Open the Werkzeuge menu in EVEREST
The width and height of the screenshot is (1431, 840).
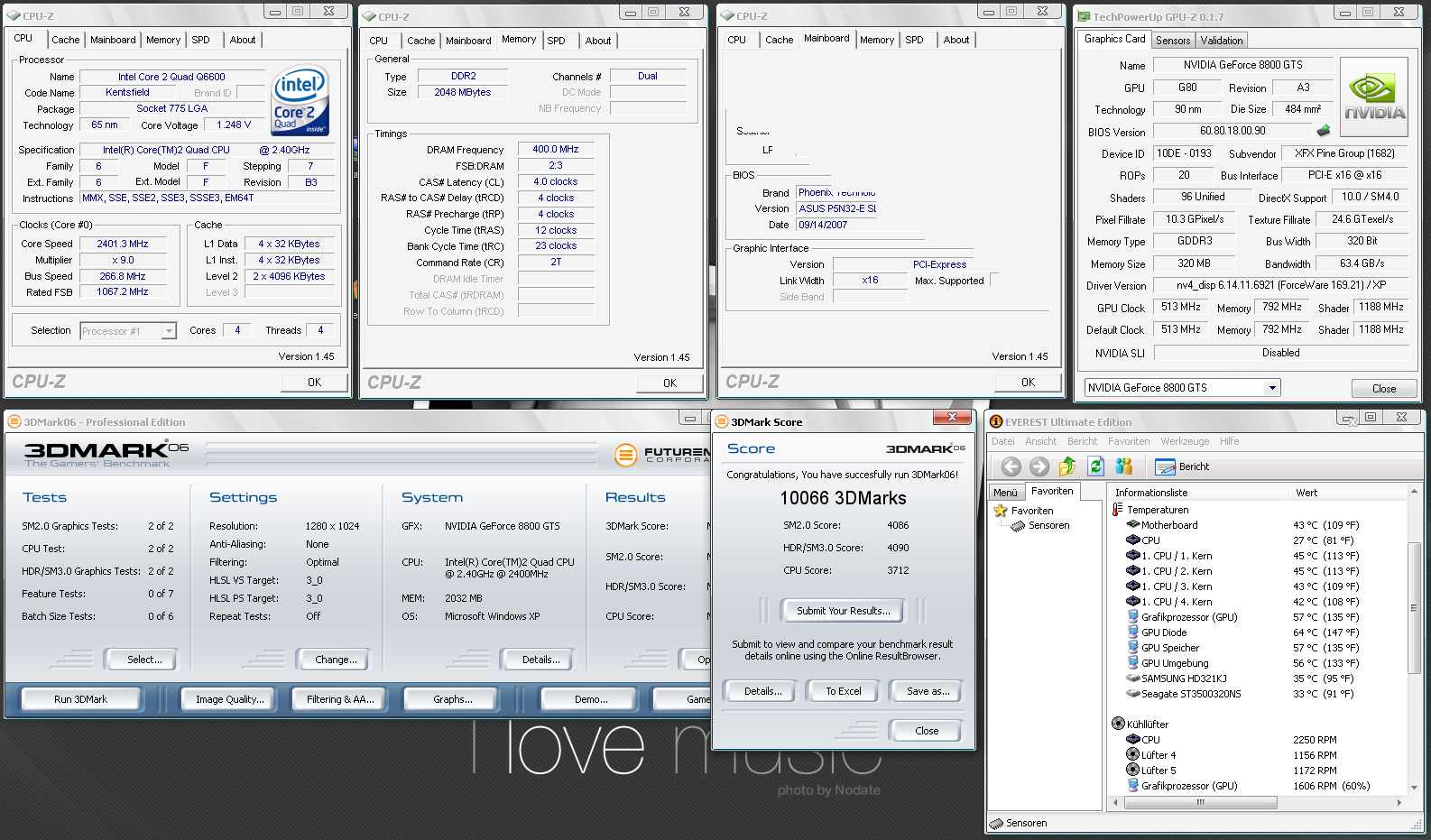(x=1185, y=441)
